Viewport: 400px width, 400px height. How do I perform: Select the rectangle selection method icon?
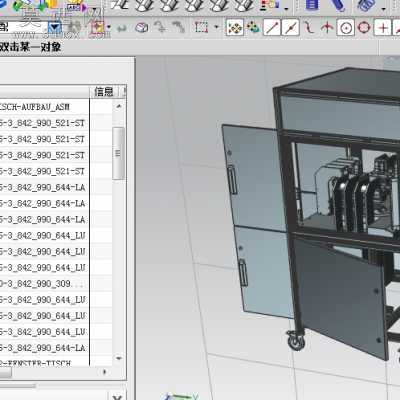[x=201, y=27]
